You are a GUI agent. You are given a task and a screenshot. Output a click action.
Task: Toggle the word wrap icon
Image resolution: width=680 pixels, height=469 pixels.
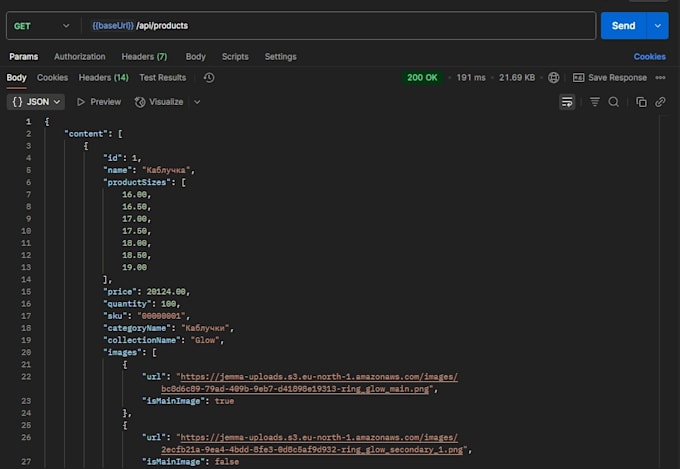pos(567,102)
